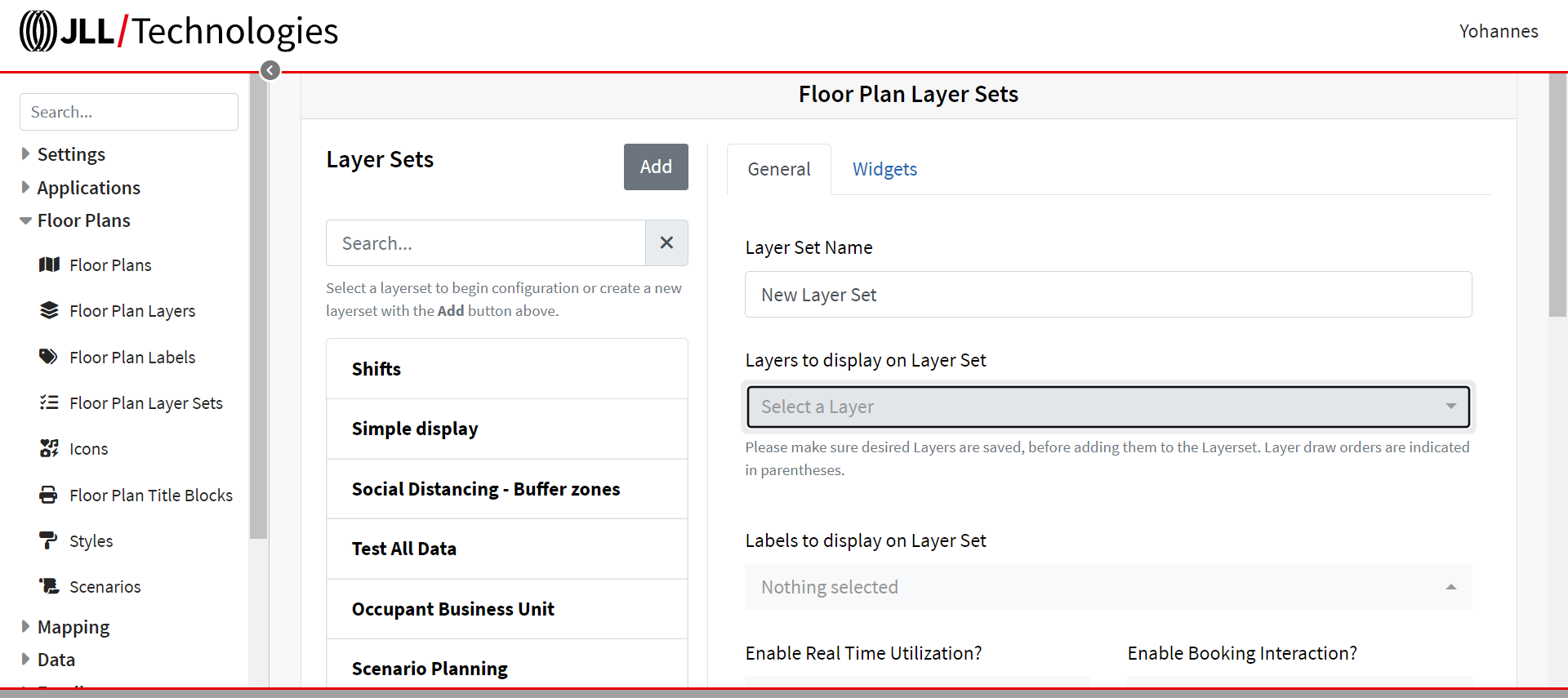Expand the Data tree node

point(25,659)
